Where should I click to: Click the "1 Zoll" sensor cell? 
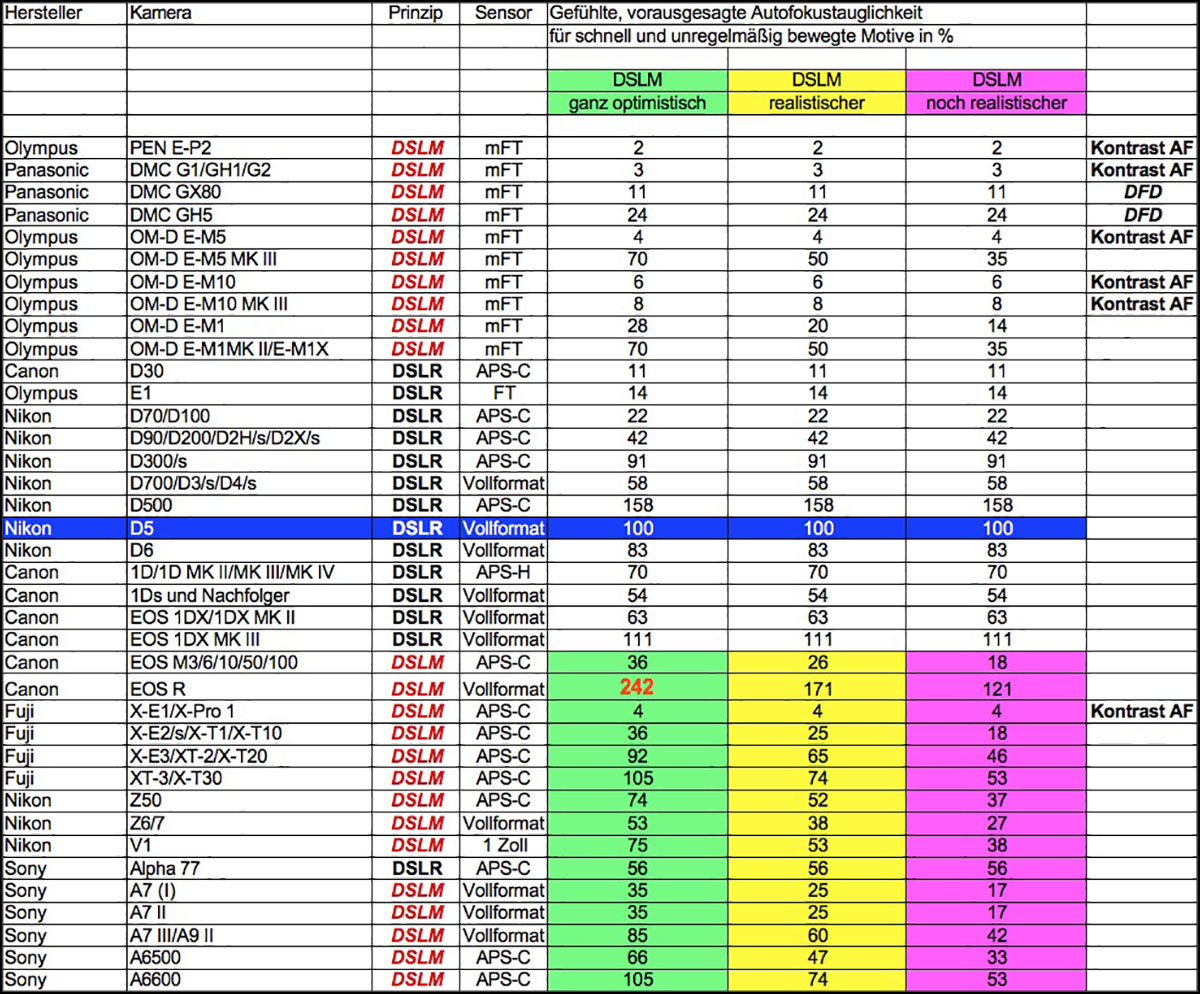pos(503,846)
